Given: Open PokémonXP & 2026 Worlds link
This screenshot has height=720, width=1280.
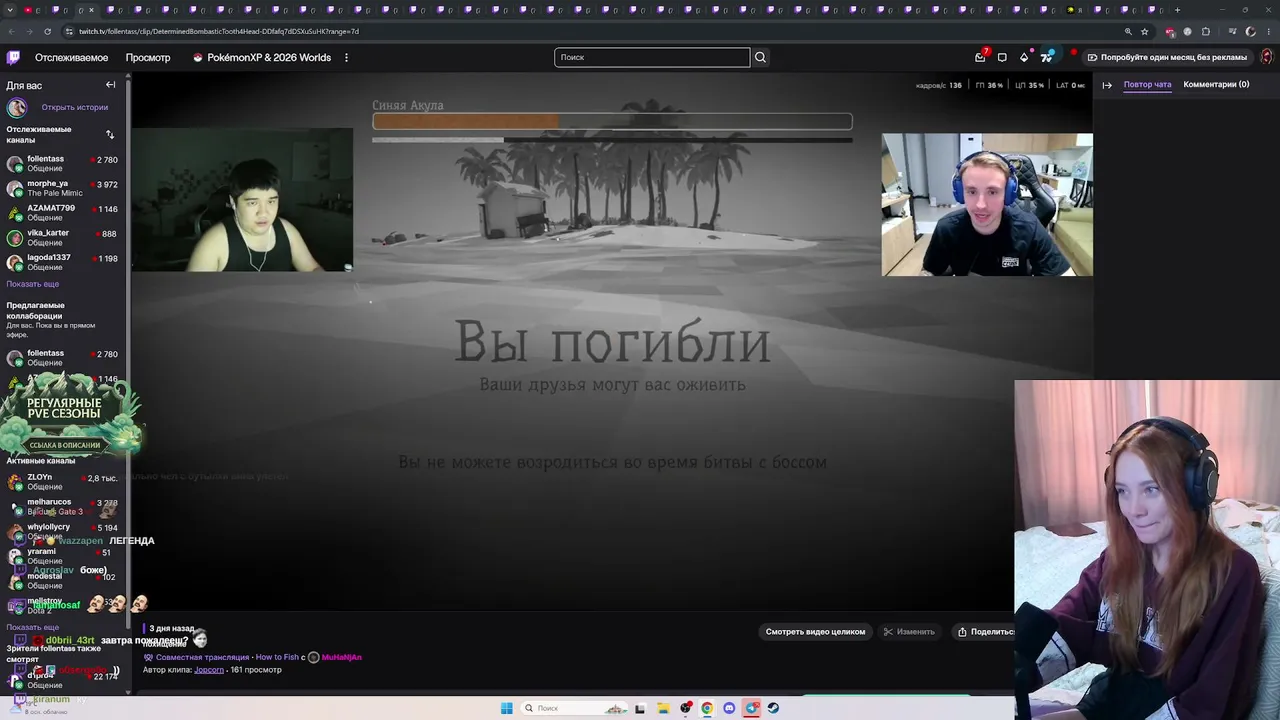Looking at the screenshot, I should (262, 57).
